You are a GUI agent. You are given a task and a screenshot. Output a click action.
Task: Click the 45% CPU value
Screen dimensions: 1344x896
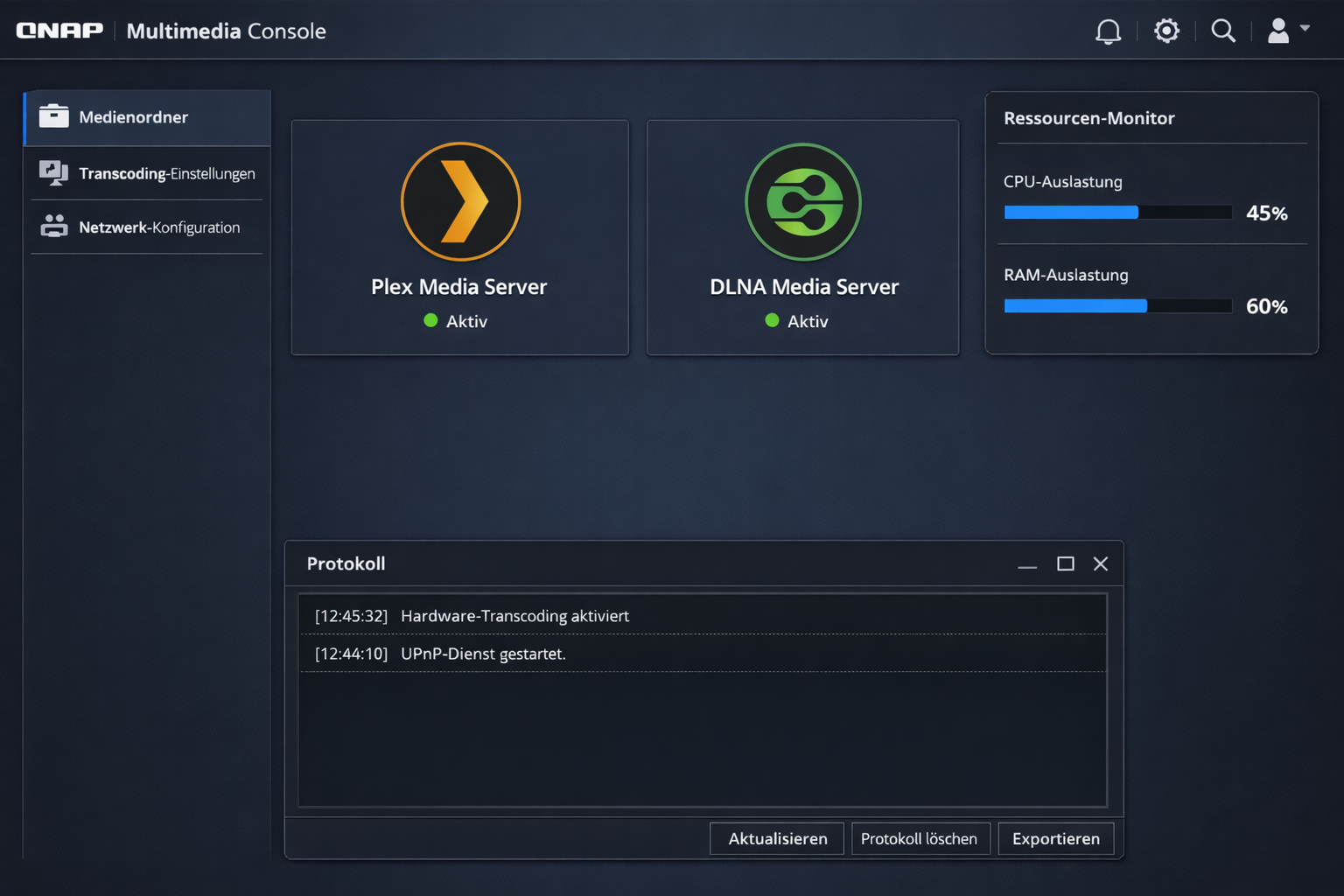pos(1267,213)
